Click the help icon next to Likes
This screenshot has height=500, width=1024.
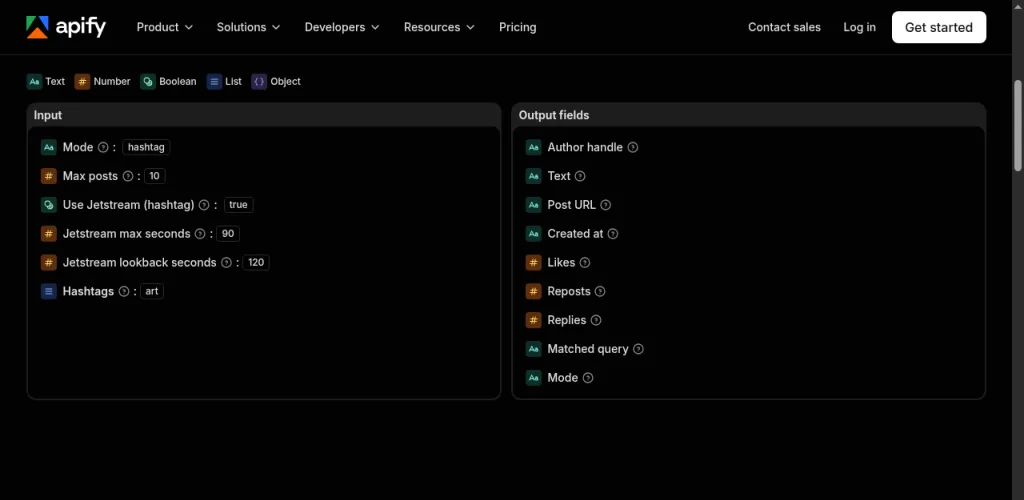(585, 262)
